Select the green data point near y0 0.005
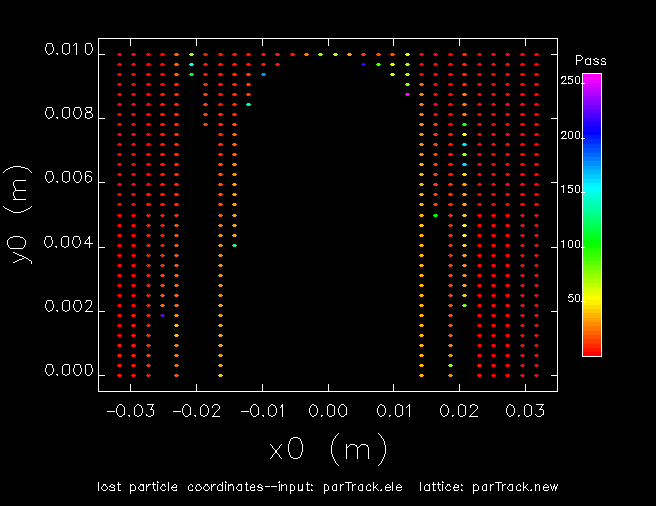 [435, 215]
